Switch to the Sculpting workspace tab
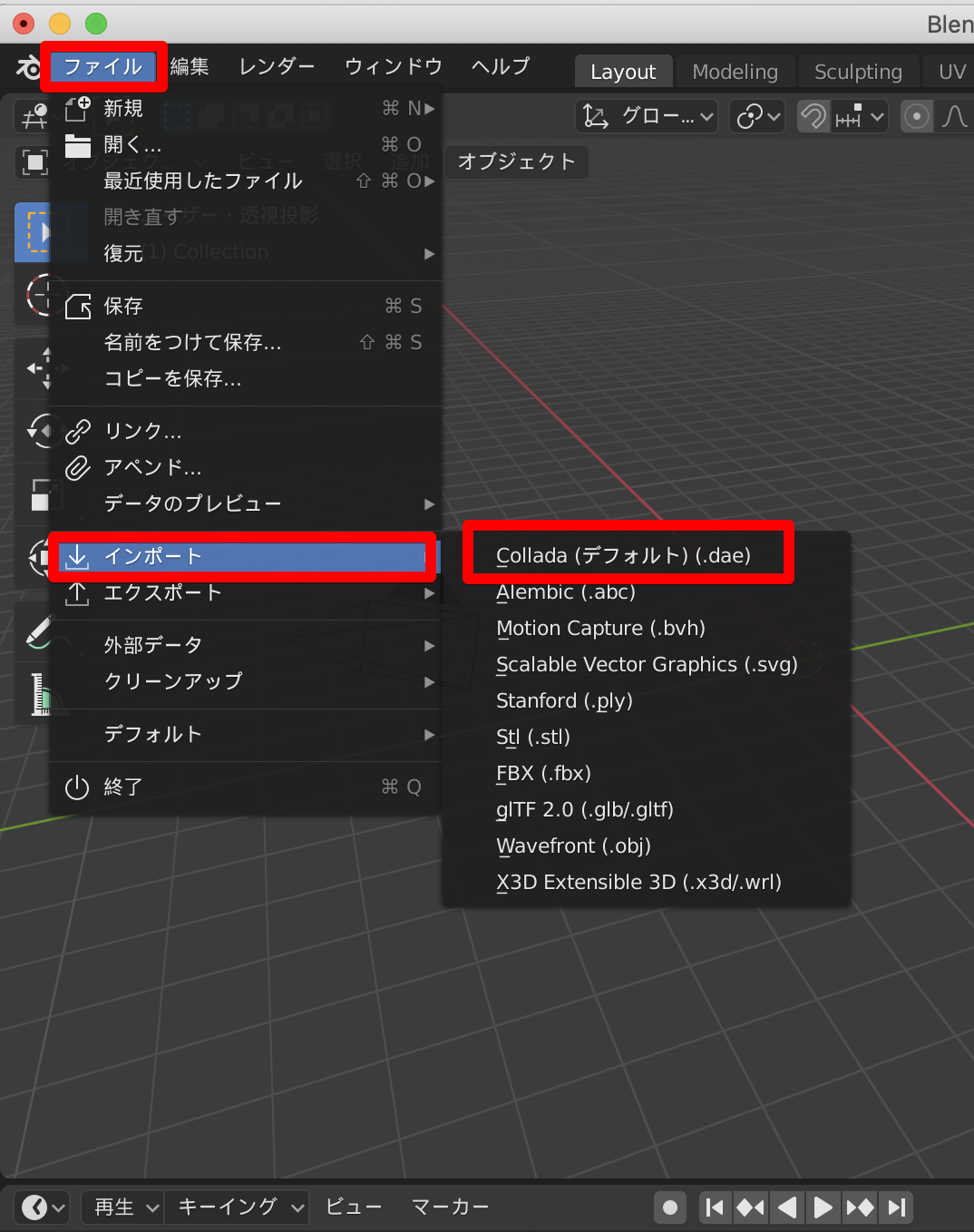Image resolution: width=974 pixels, height=1232 pixels. click(858, 72)
